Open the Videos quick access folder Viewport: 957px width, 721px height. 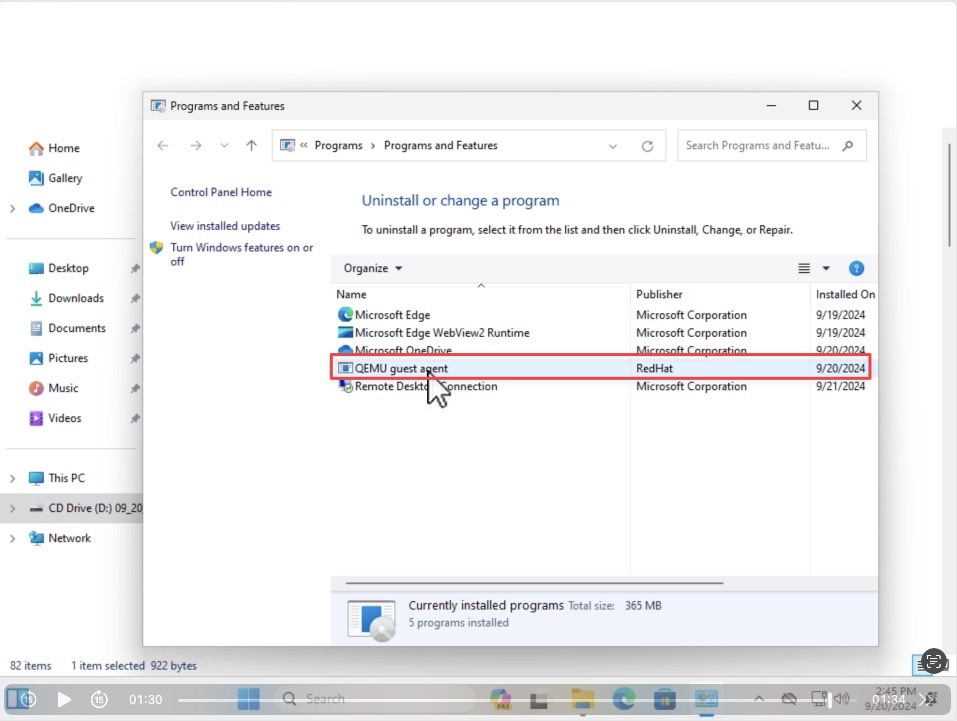[x=55, y=418]
